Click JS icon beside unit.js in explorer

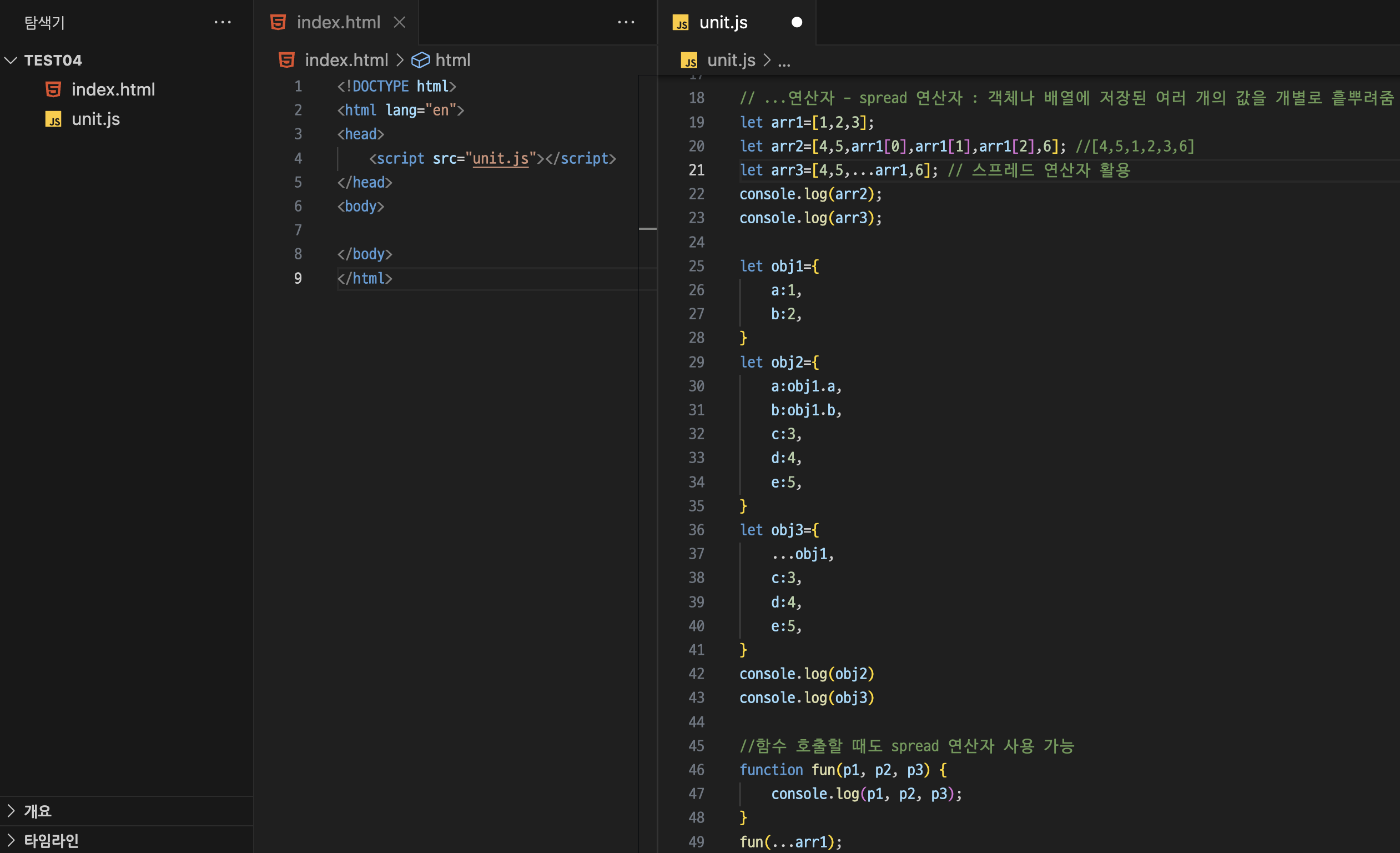point(53,119)
